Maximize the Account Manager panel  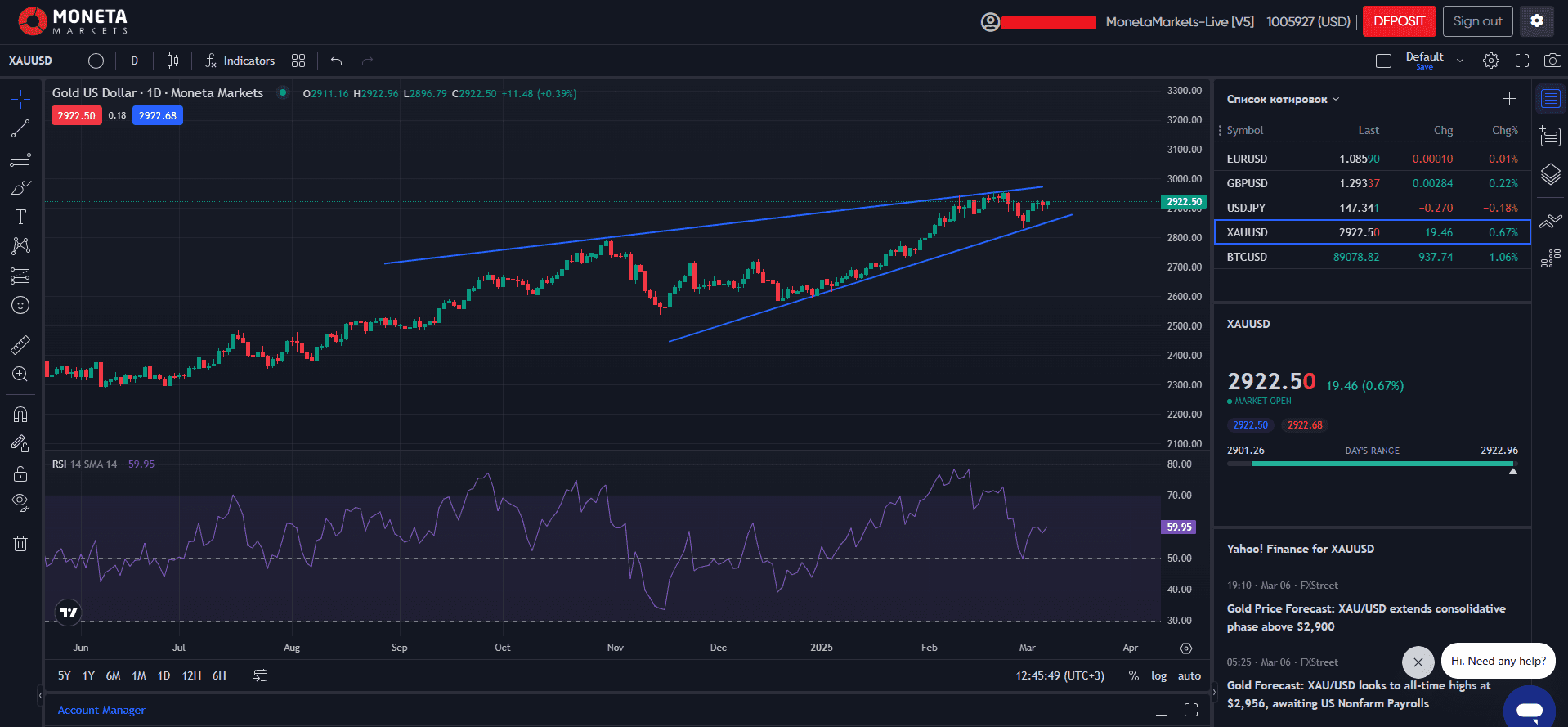[1191, 710]
